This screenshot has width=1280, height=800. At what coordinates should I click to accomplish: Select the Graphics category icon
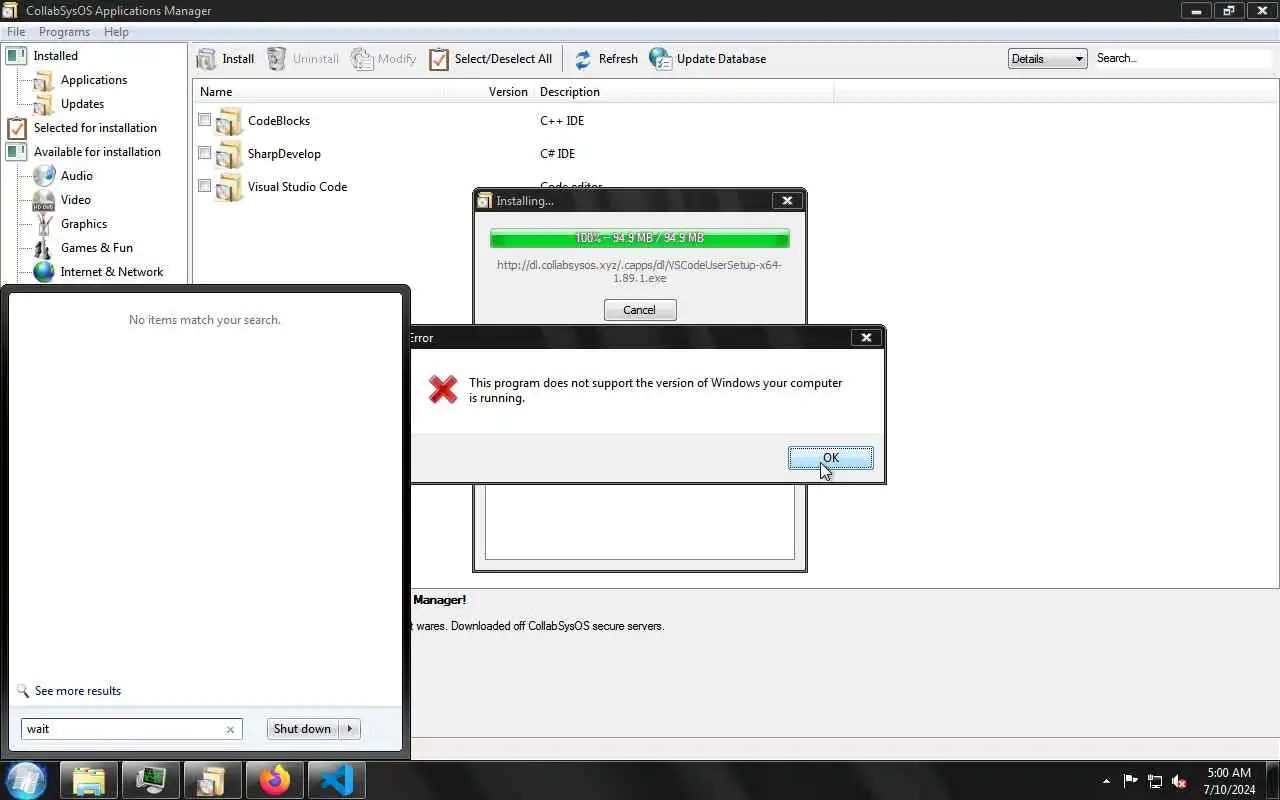coord(44,224)
